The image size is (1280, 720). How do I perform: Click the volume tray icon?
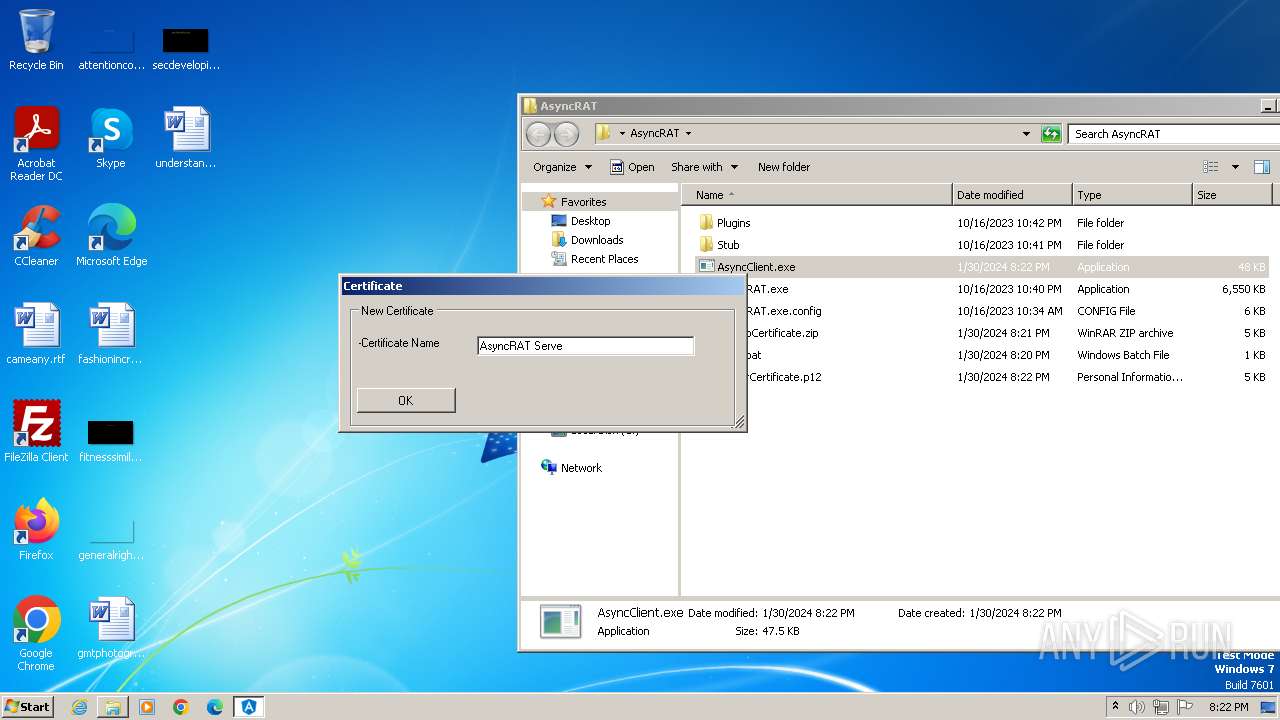(x=1136, y=707)
